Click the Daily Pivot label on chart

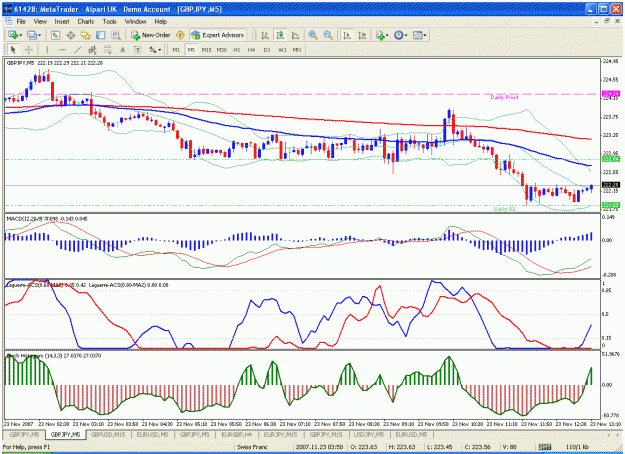pyautogui.click(x=504, y=97)
